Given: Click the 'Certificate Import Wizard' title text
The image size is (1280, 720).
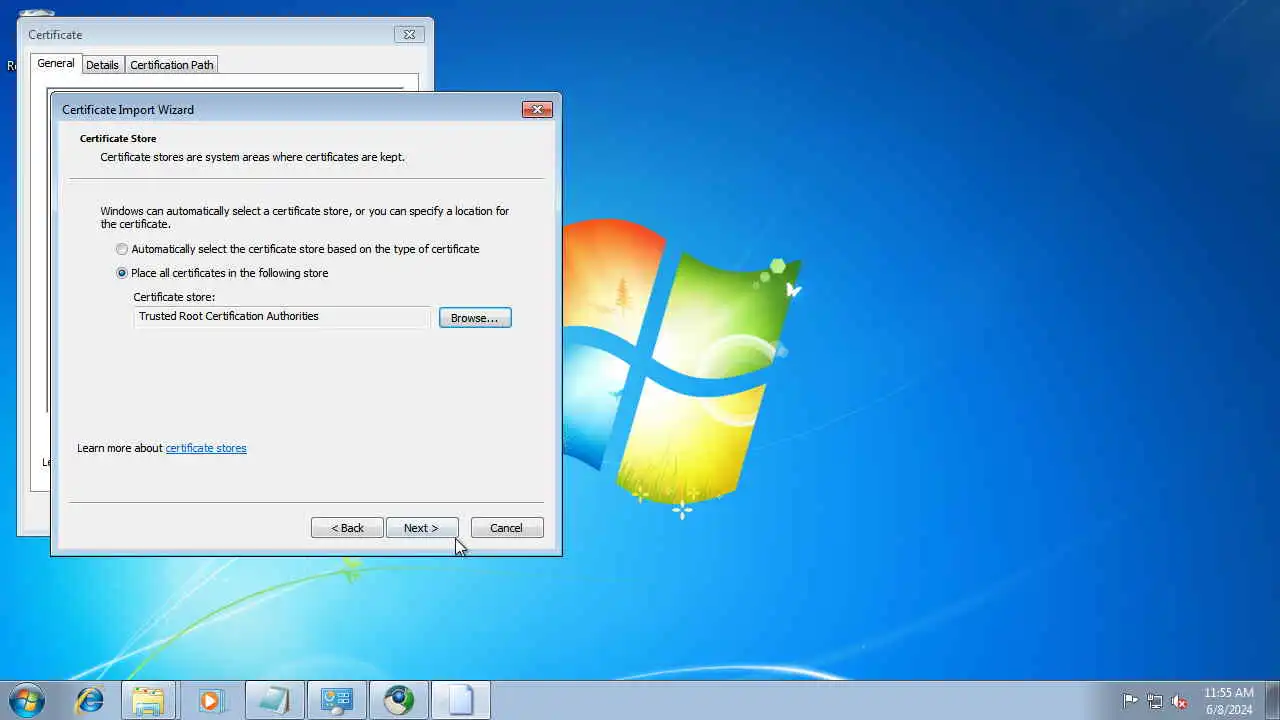Looking at the screenshot, I should pyautogui.click(x=128, y=110).
